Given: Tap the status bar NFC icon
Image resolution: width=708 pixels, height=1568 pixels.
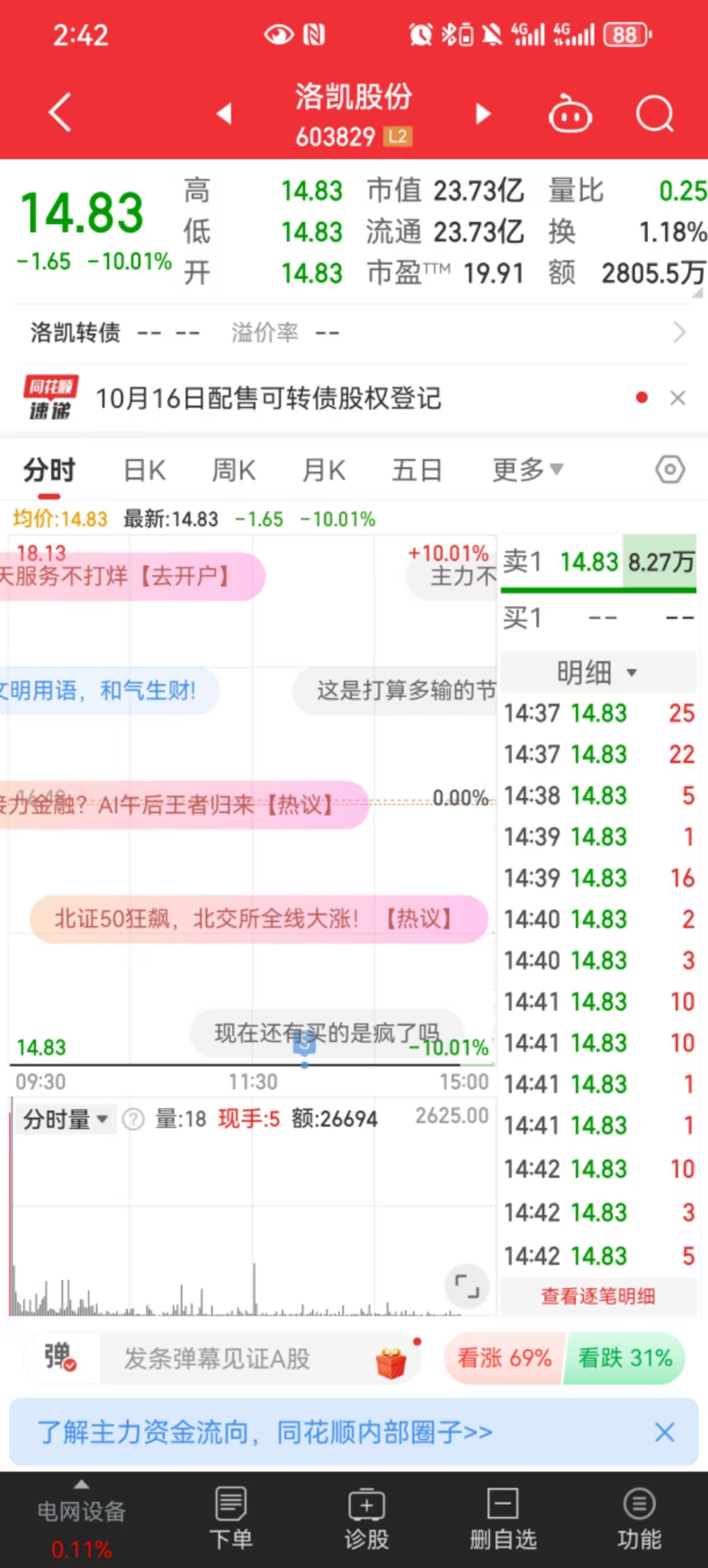Looking at the screenshot, I should 314,35.
